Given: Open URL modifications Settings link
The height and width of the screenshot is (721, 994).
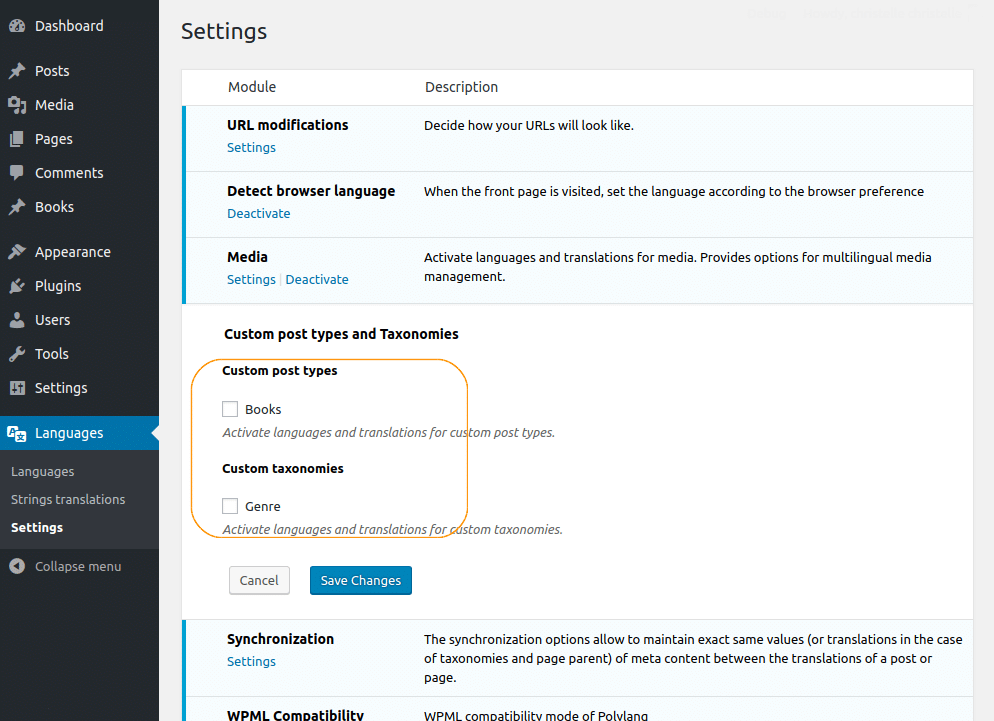Looking at the screenshot, I should (x=251, y=147).
